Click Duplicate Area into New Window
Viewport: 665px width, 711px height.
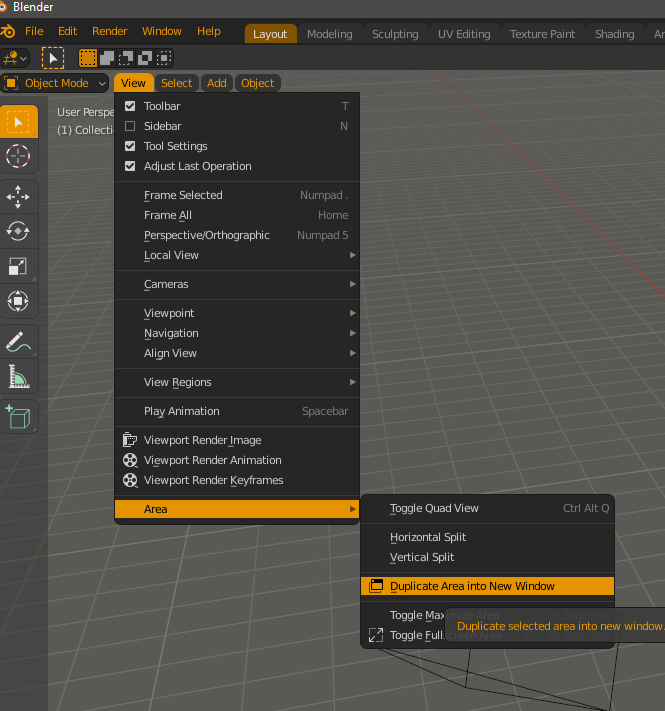point(488,586)
